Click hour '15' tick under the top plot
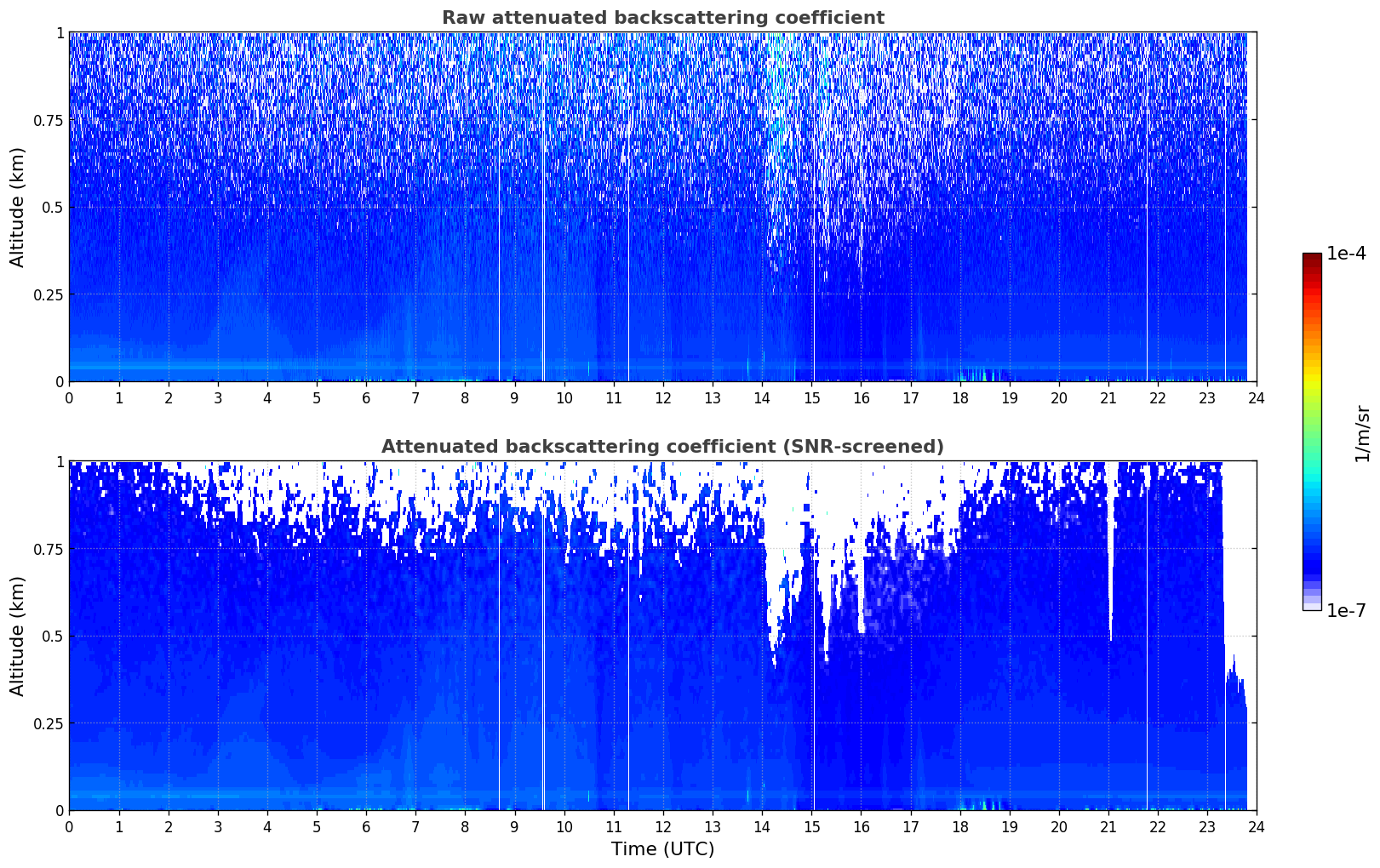 tap(811, 397)
